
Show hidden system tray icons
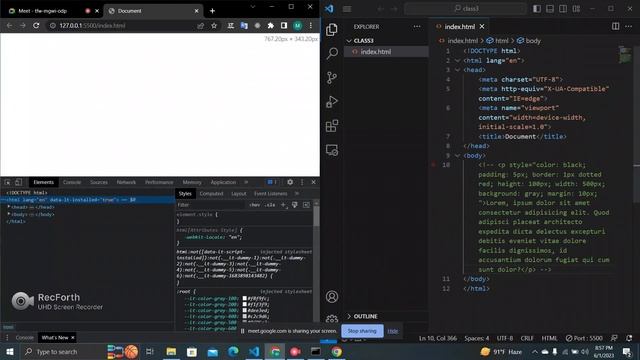pyautogui.click(x=534, y=351)
